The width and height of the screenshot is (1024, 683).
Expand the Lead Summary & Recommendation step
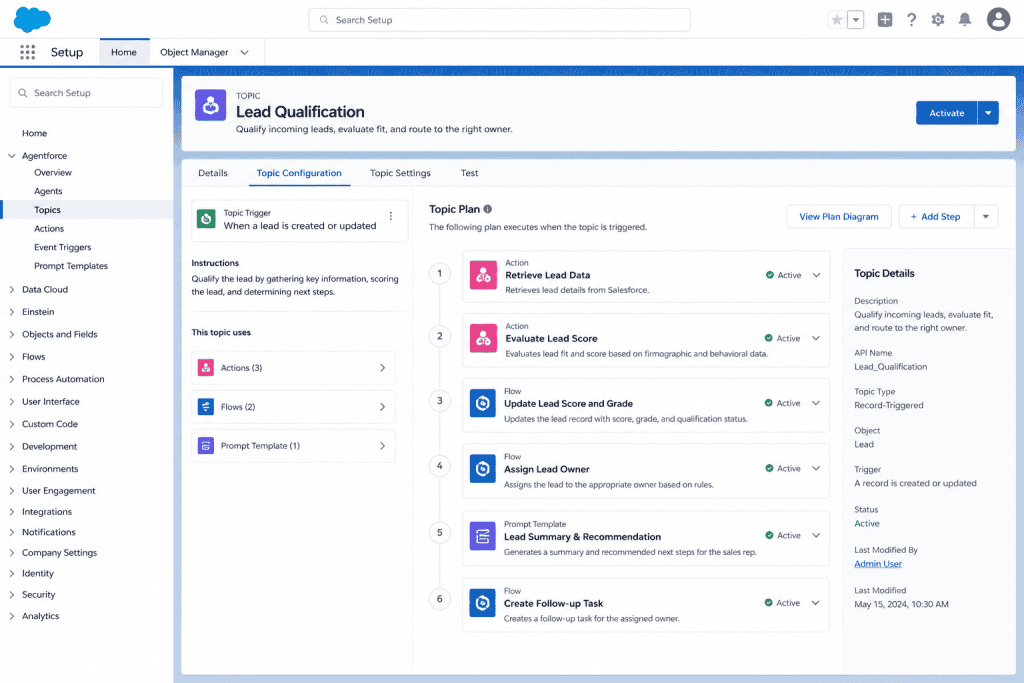click(x=816, y=535)
